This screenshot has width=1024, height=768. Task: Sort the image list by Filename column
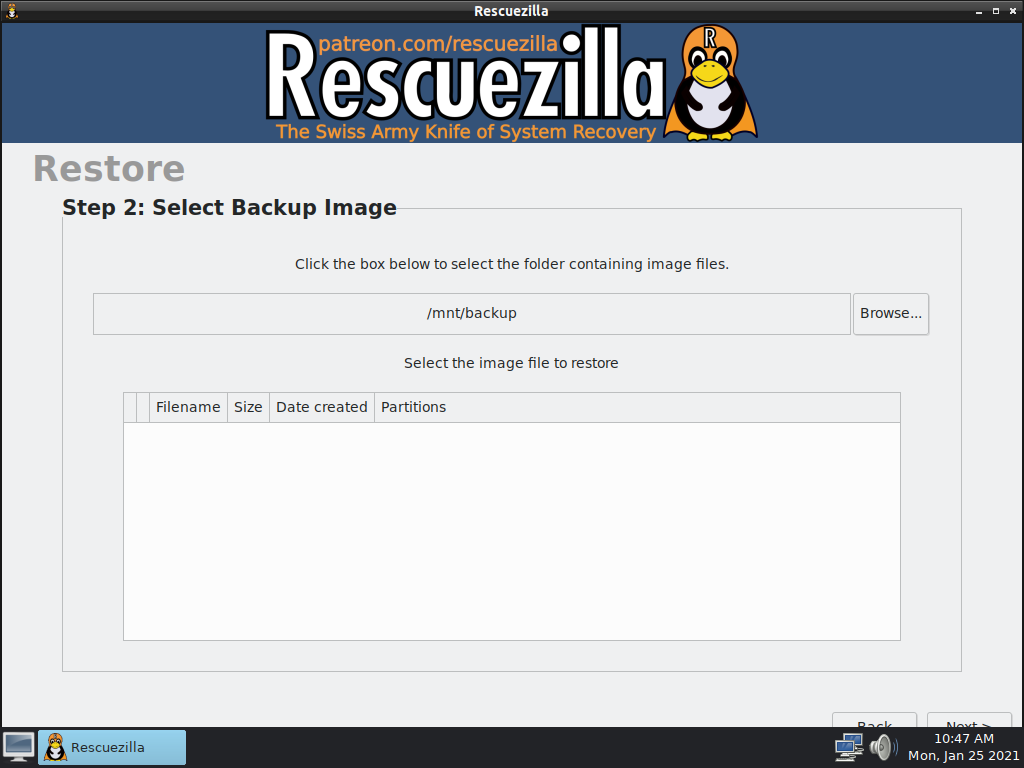(188, 407)
